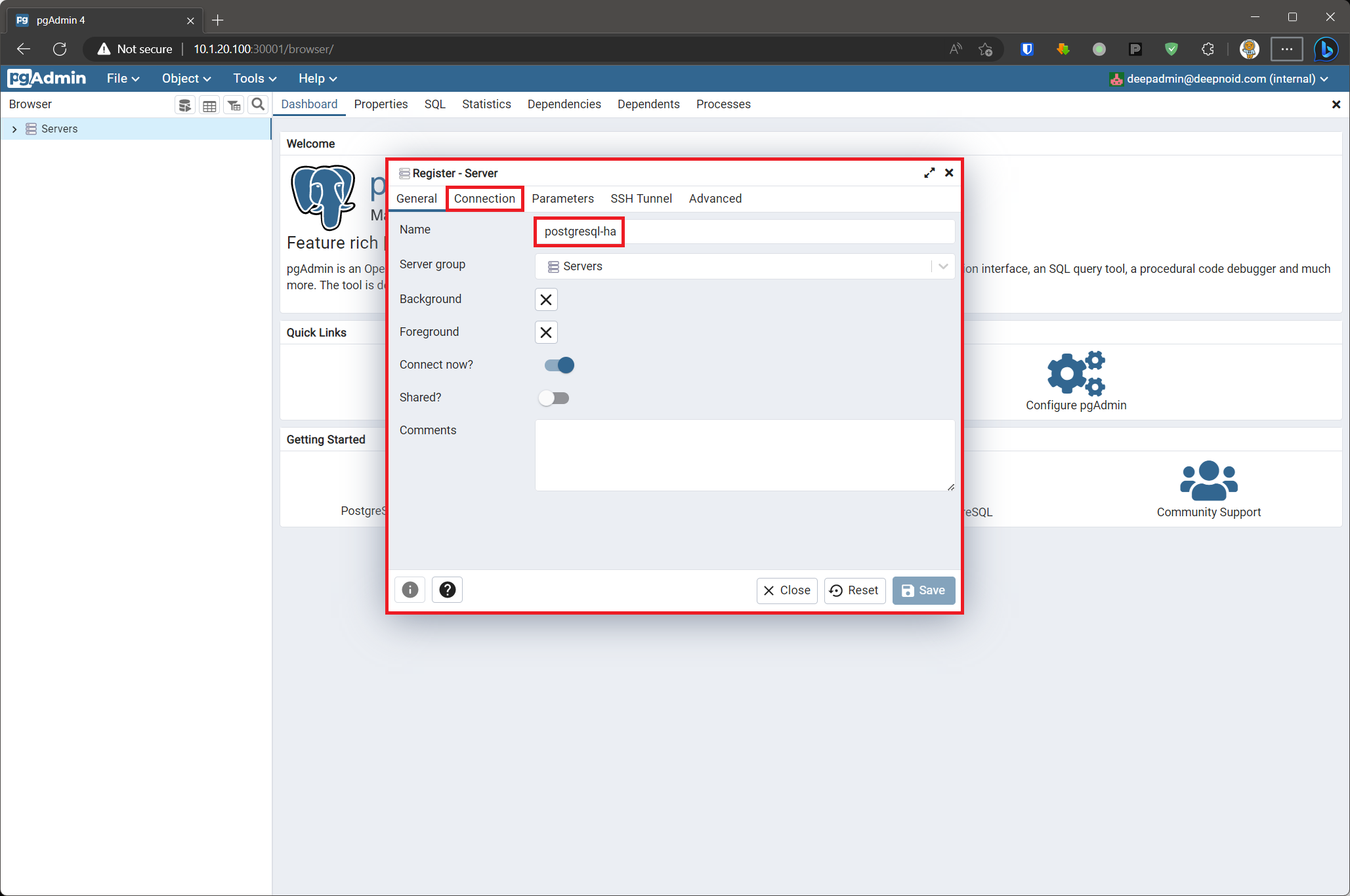Switch to the Parameters tab
Screen dimensions: 1350x896
click(x=562, y=199)
